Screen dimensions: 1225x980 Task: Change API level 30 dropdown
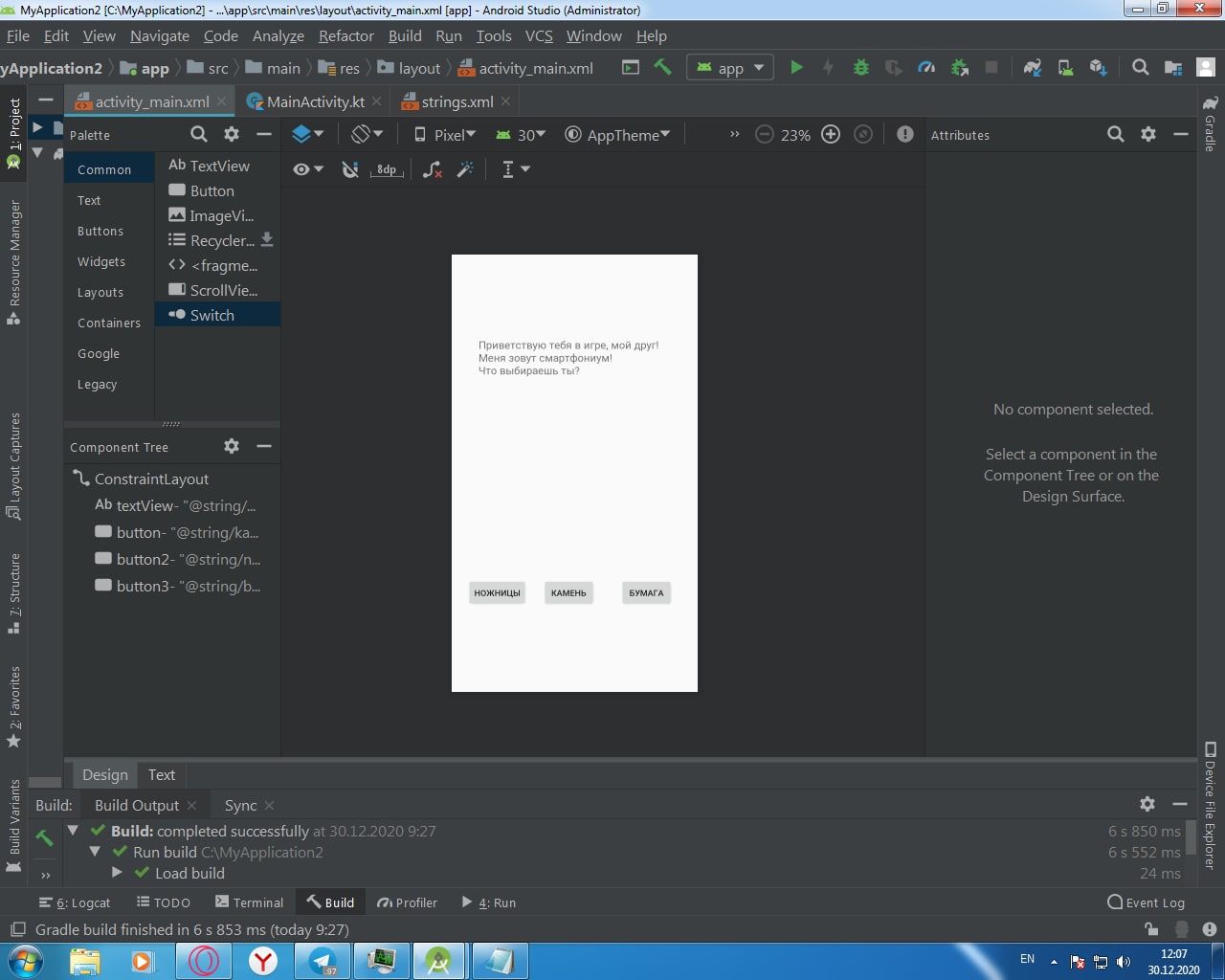[520, 135]
